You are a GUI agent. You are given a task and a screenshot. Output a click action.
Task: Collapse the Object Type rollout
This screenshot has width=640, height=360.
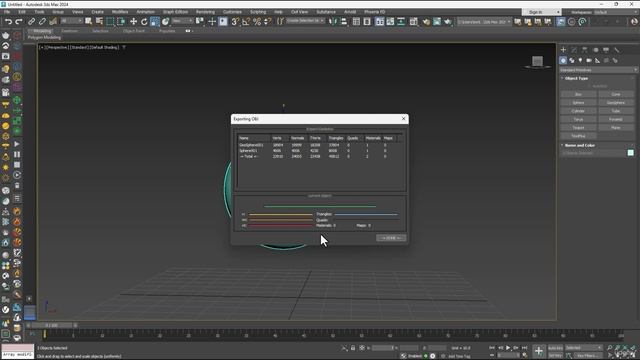576,78
